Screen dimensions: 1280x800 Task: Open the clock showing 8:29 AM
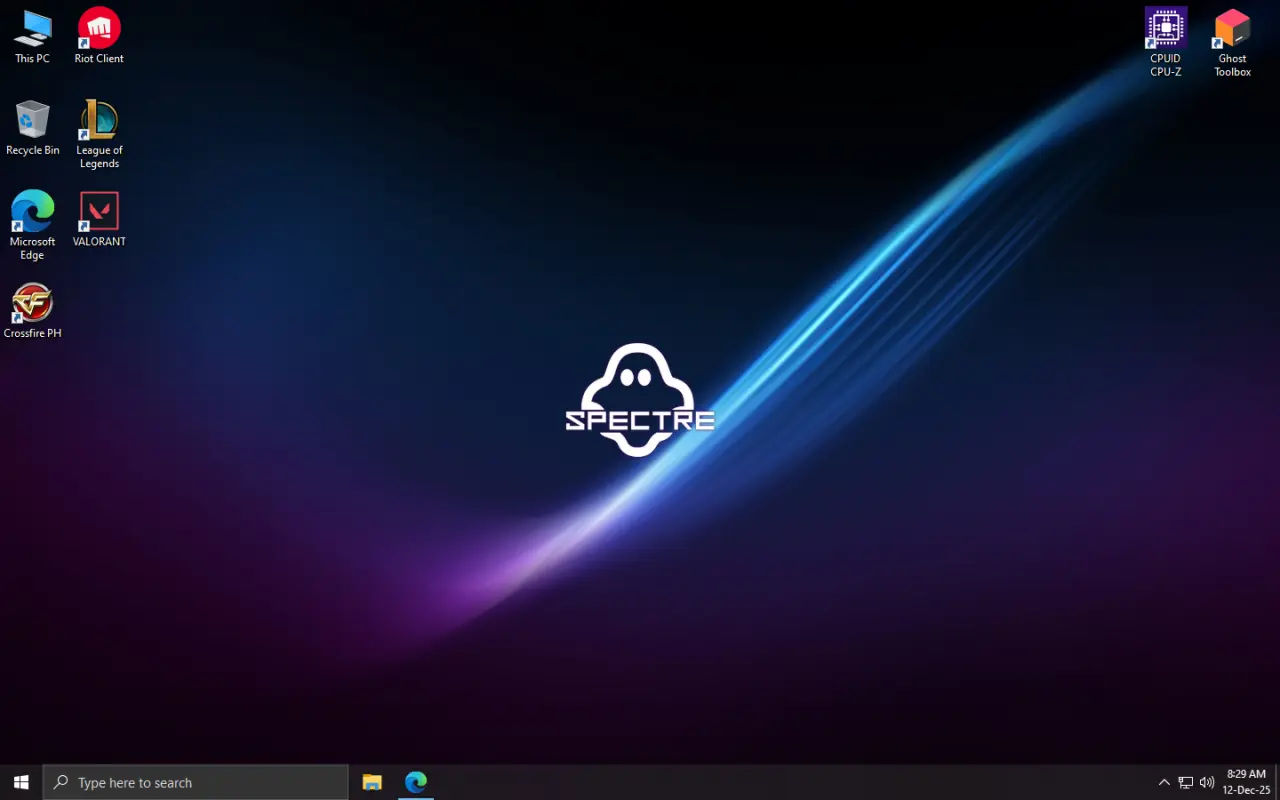click(x=1246, y=782)
